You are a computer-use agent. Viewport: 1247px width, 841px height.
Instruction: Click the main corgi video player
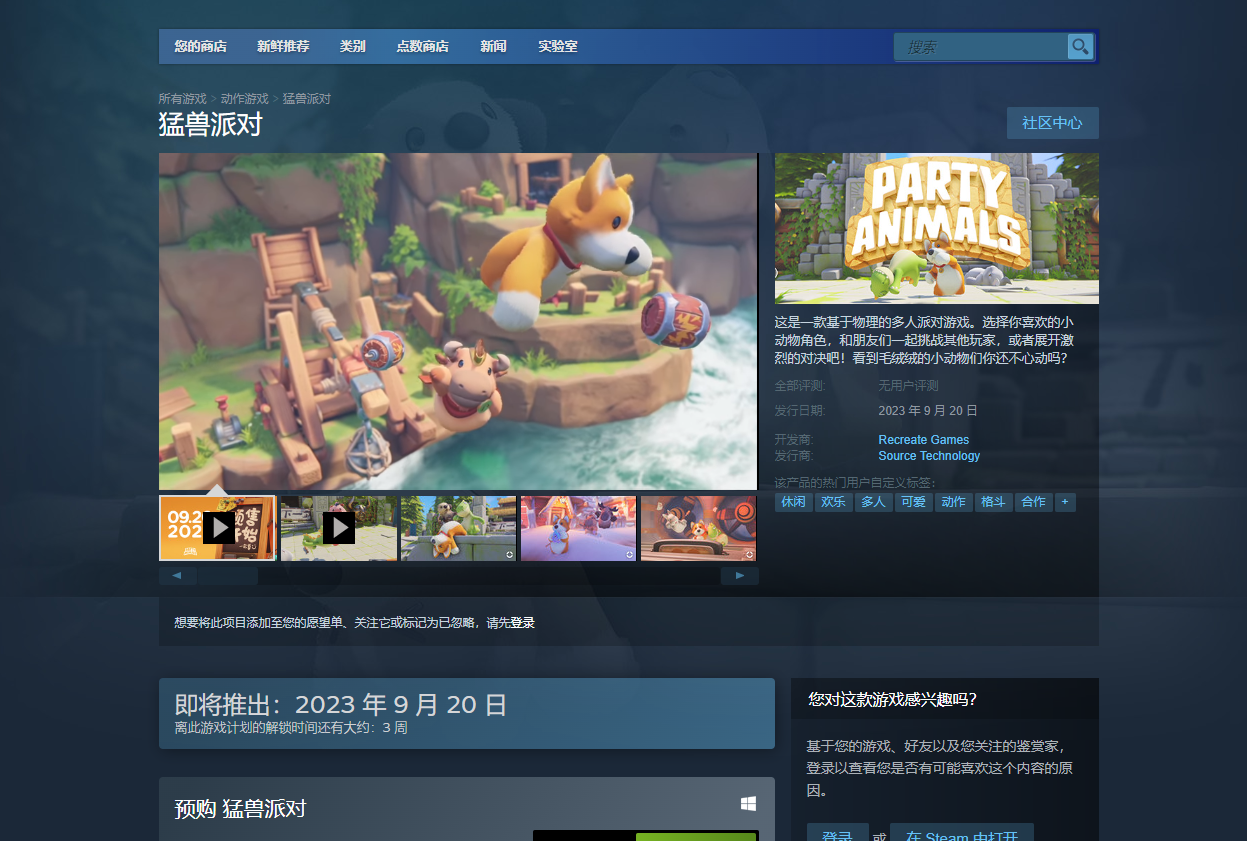click(458, 321)
